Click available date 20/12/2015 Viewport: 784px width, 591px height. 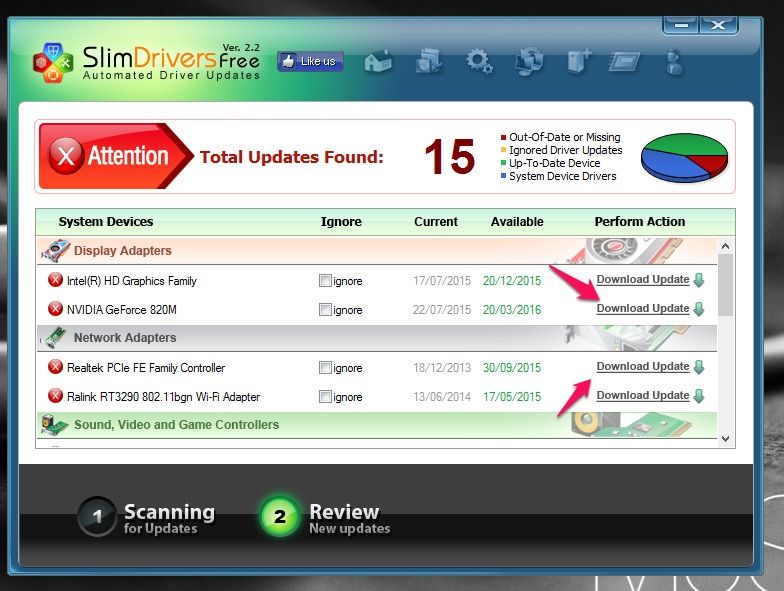(512, 281)
